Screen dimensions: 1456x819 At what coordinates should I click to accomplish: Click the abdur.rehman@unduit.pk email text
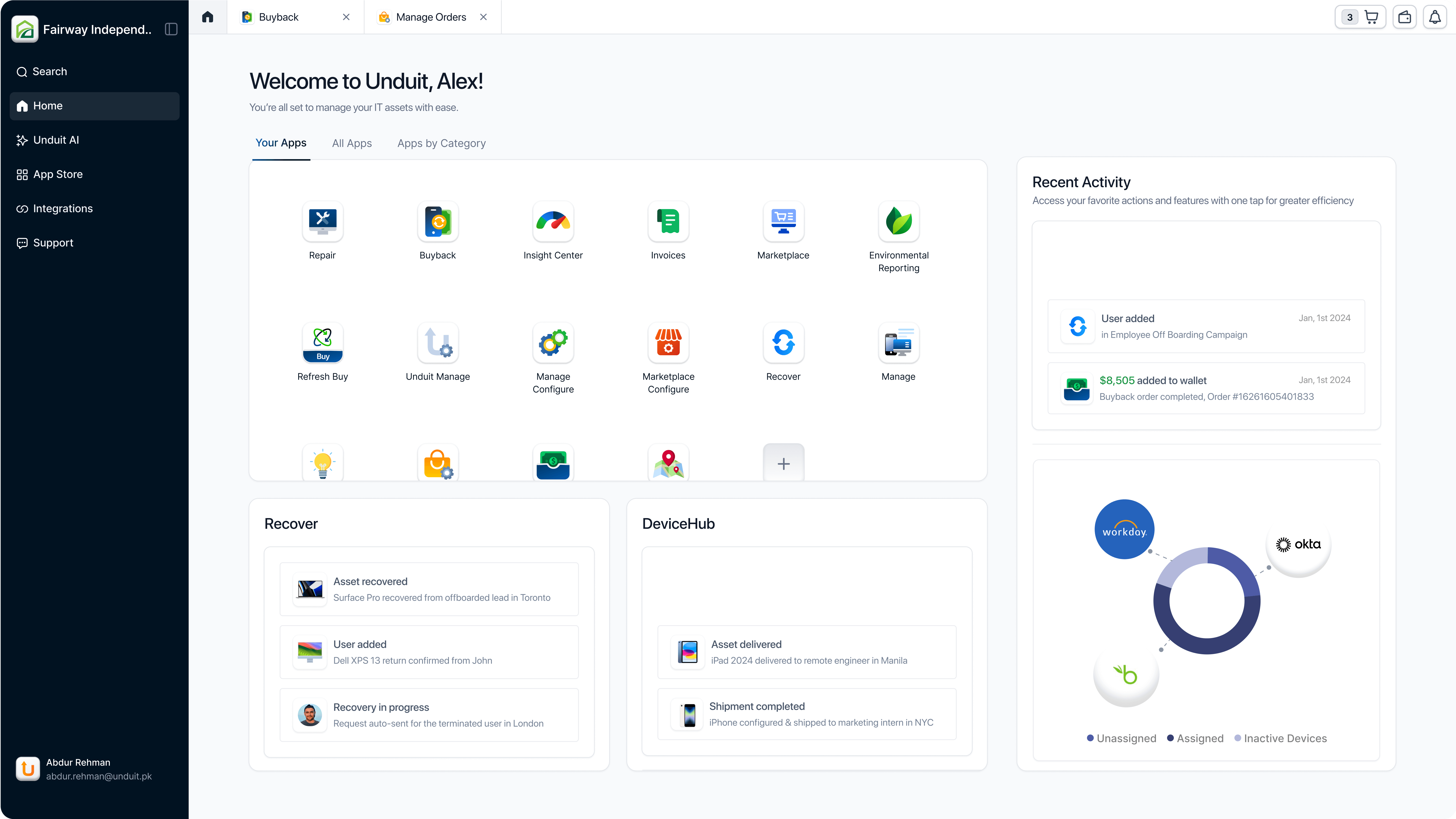click(99, 776)
